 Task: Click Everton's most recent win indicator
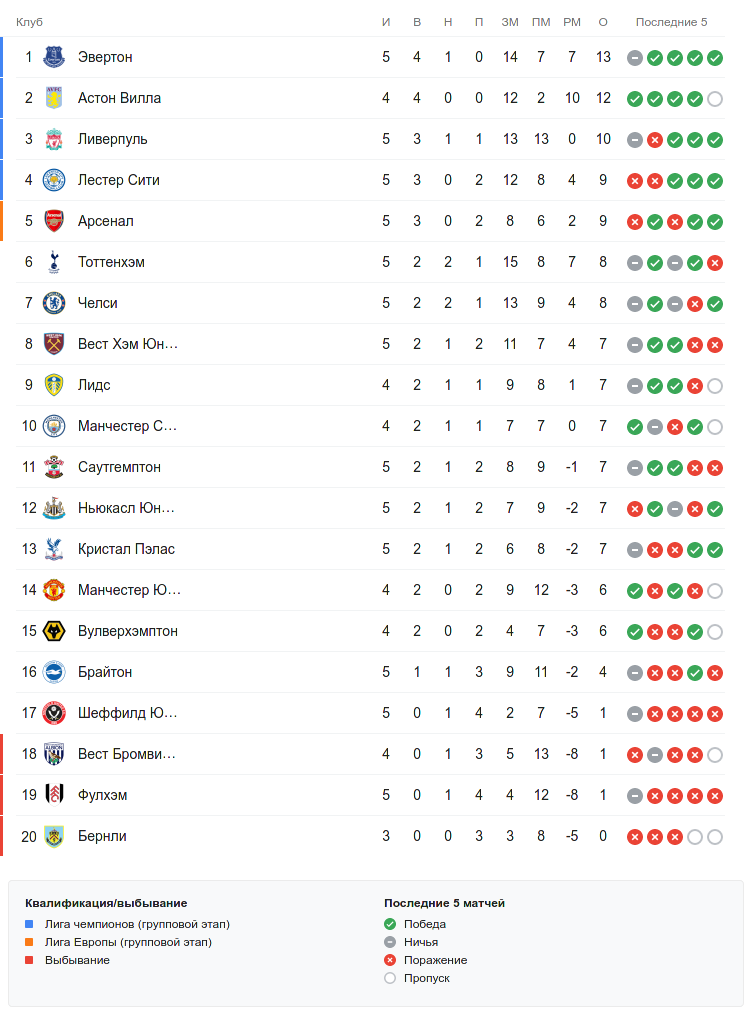(x=715, y=58)
